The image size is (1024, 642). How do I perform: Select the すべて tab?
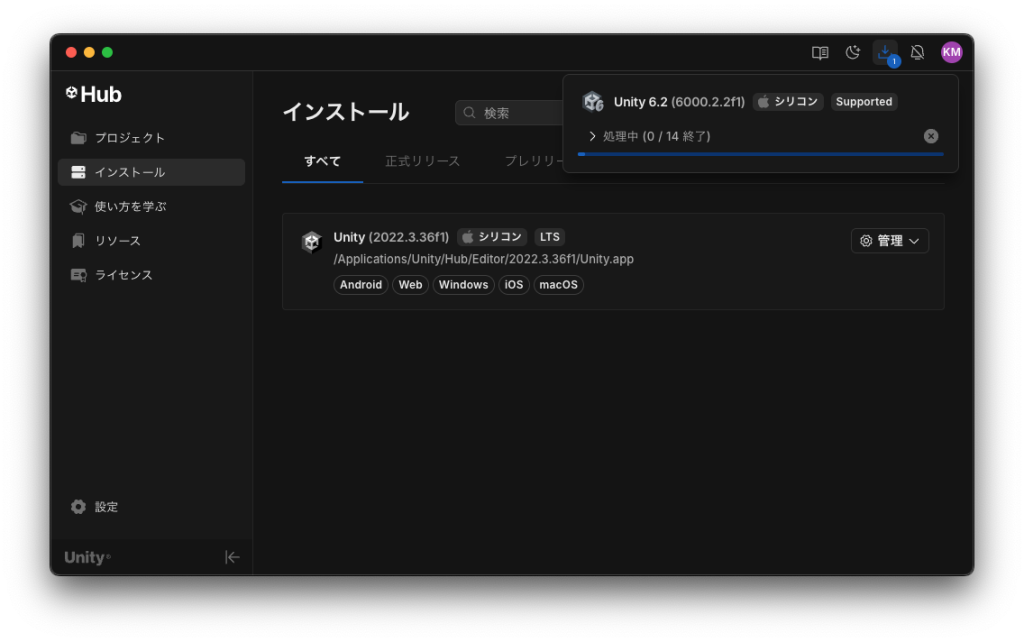coord(322,161)
